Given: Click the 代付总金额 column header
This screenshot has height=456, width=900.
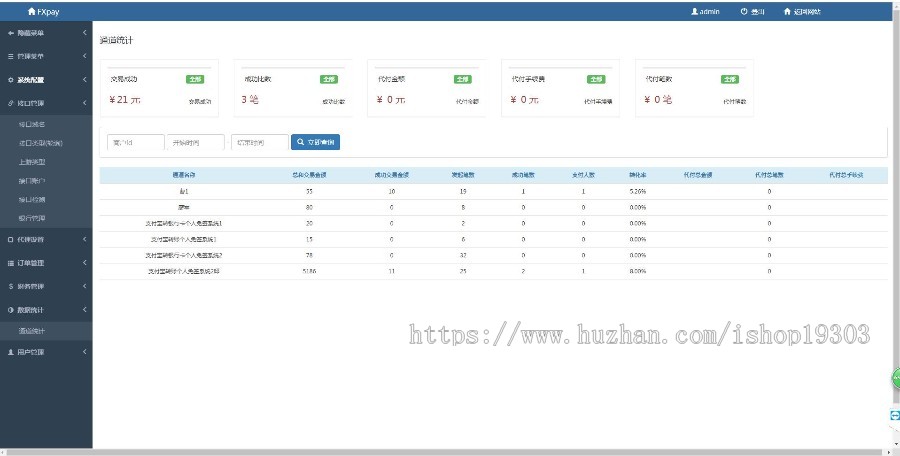Looking at the screenshot, I should tap(698, 175).
